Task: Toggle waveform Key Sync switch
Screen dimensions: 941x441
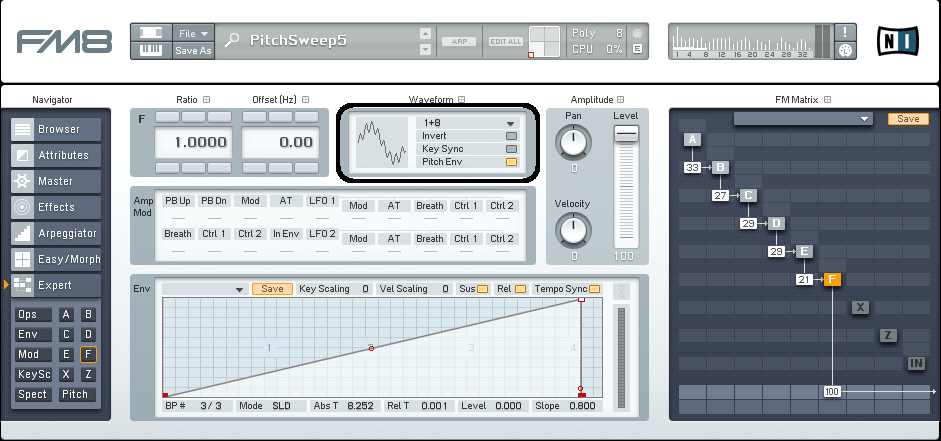Action: 511,149
